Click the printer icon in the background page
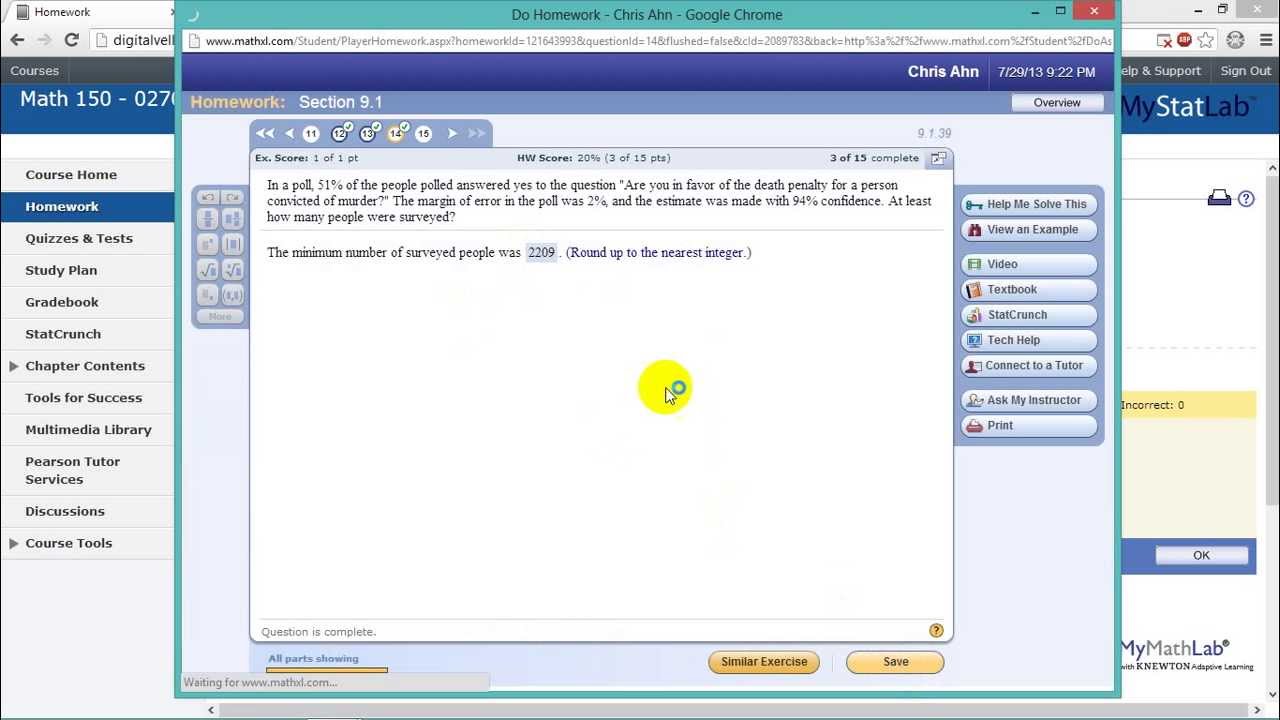1280x720 pixels. pos(1219,198)
